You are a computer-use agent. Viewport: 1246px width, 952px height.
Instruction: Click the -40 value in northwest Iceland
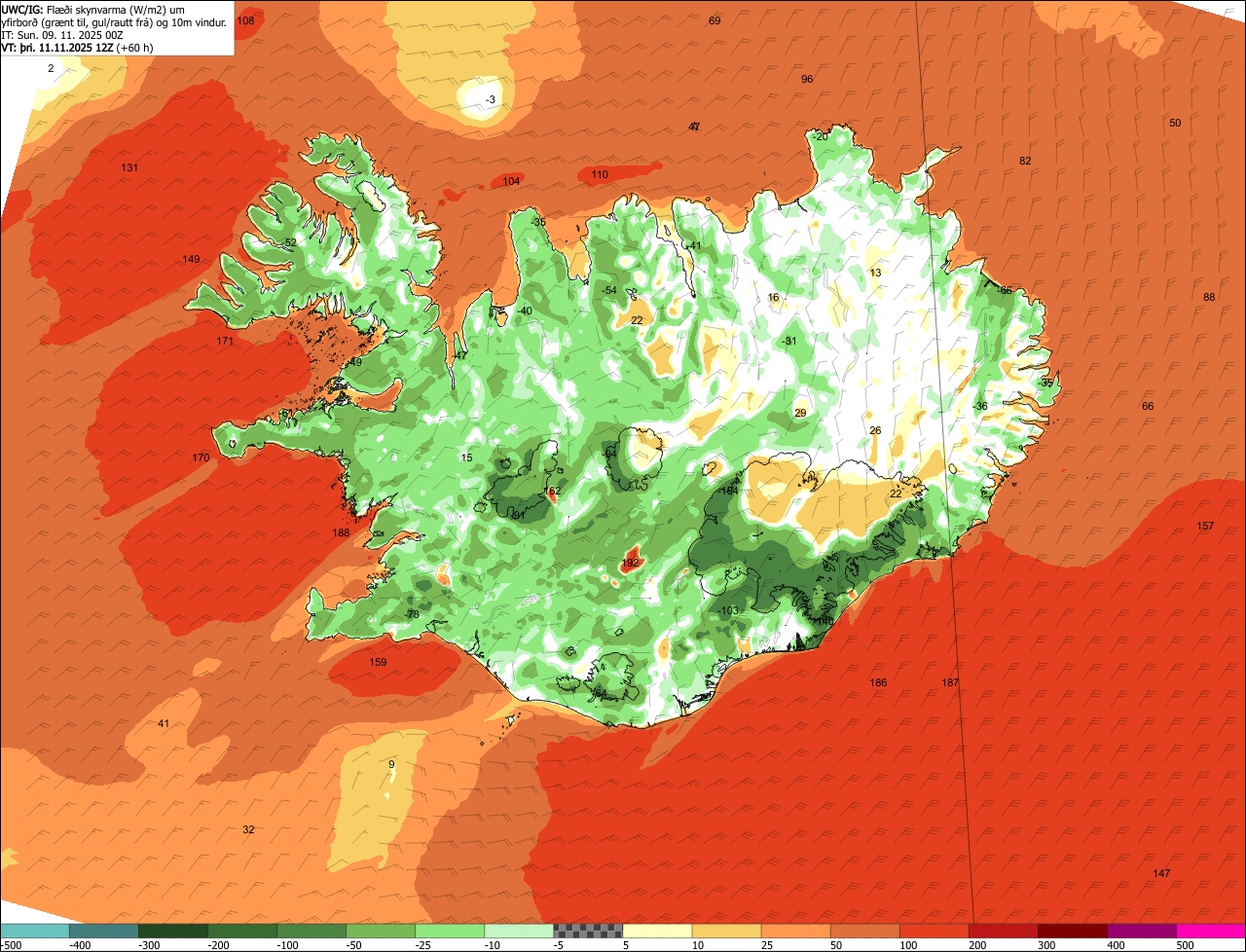(525, 311)
